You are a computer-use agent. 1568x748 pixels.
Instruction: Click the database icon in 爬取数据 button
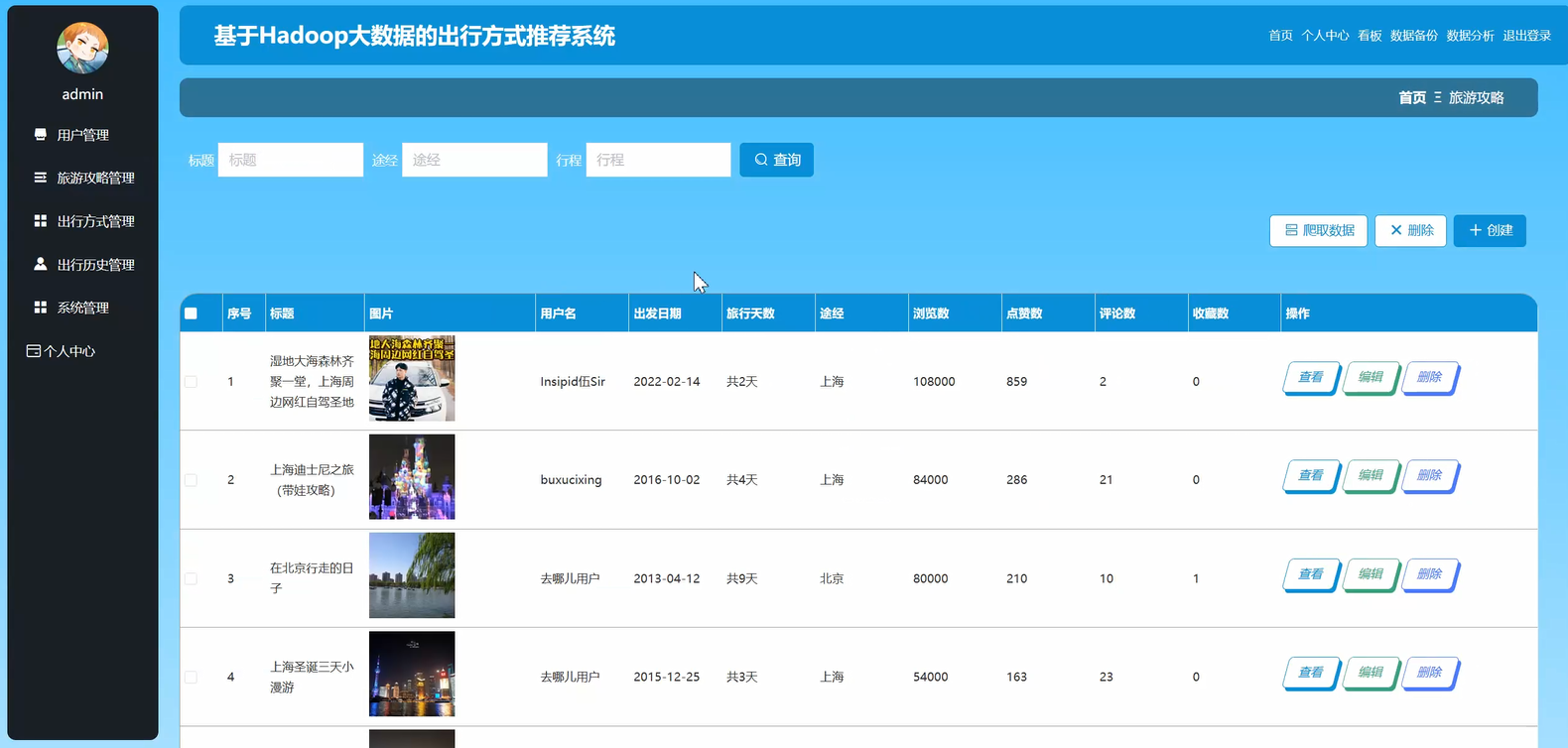1291,230
